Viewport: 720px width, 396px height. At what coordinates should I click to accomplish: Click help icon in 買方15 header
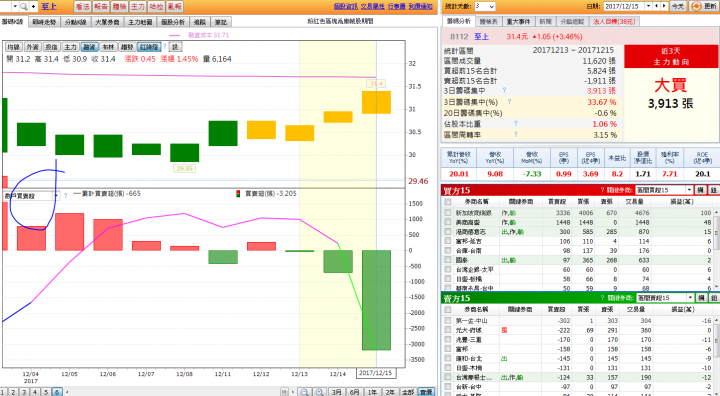602,190
